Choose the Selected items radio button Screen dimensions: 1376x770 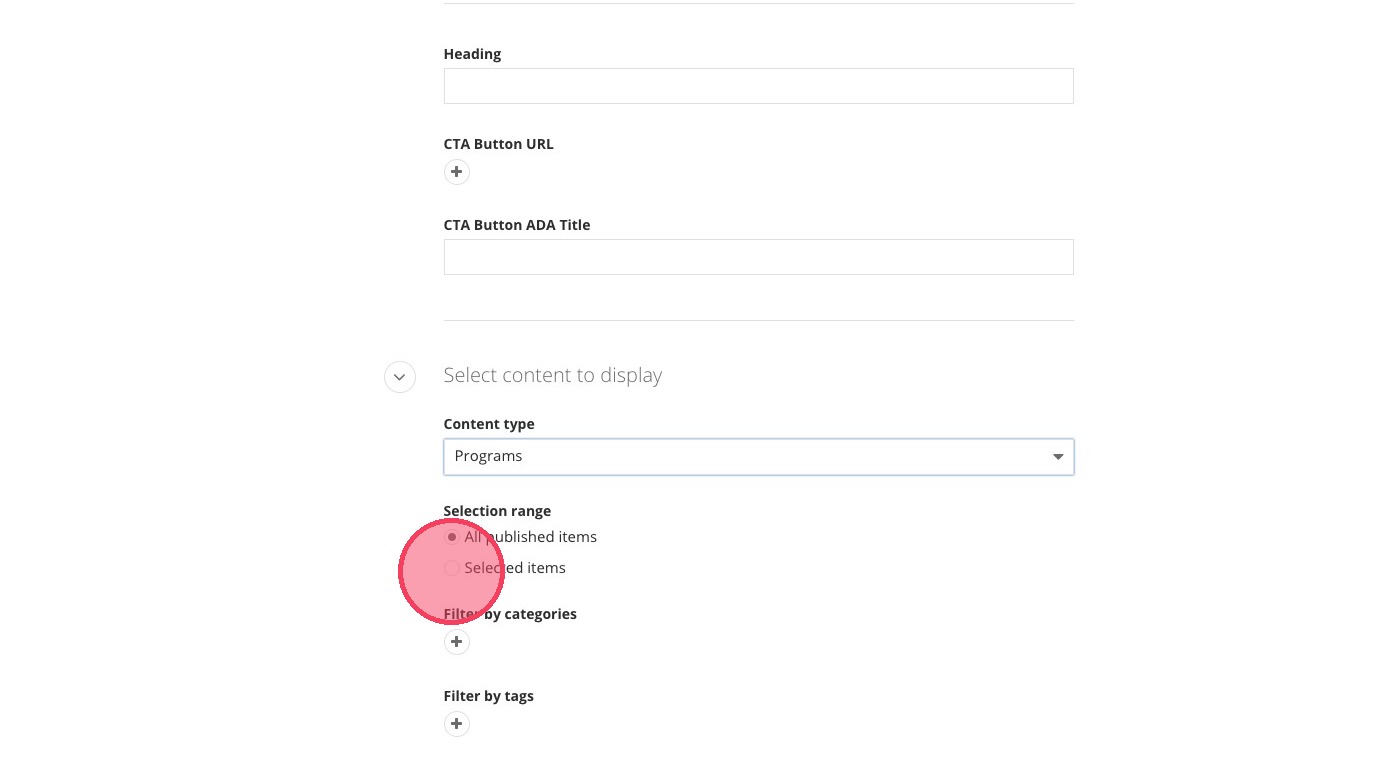tap(452, 568)
